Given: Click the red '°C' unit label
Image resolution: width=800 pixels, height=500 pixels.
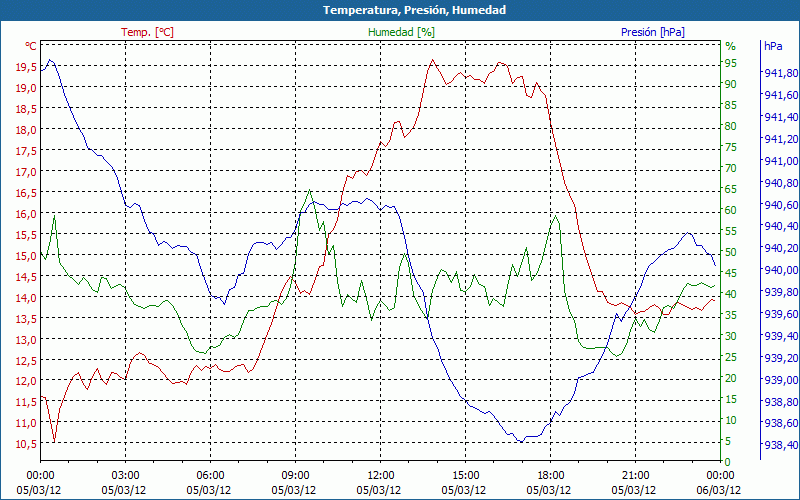Looking at the screenshot, I should point(31,46).
